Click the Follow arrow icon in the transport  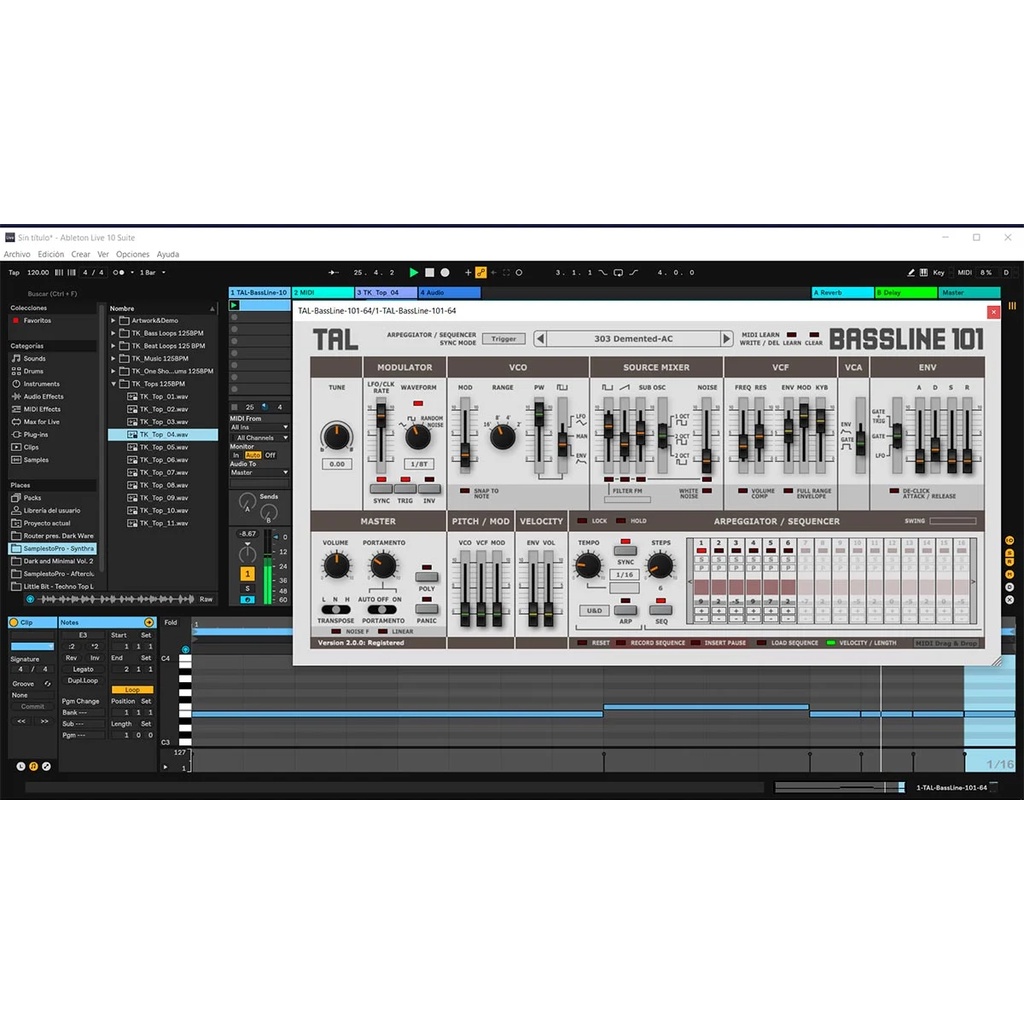click(x=493, y=272)
